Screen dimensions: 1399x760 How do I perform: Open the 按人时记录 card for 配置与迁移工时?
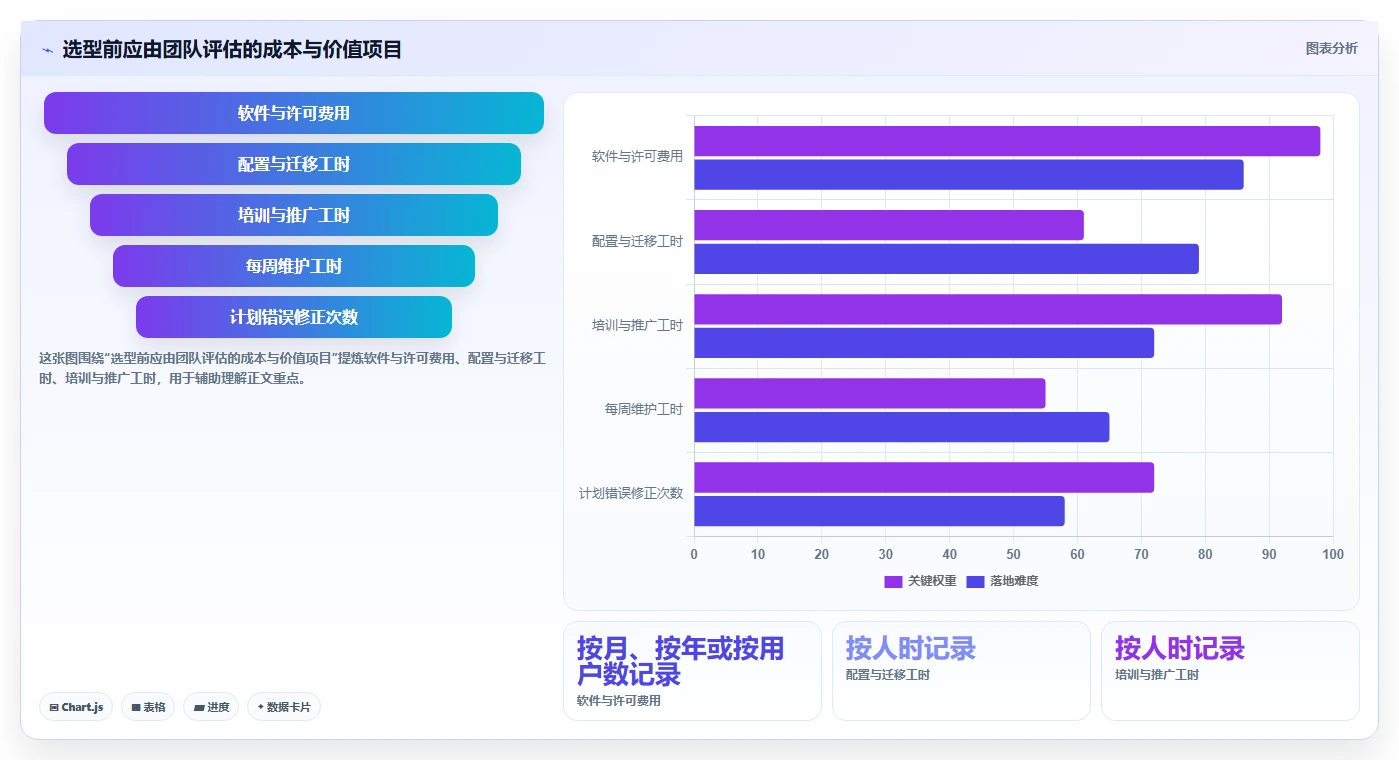coord(961,671)
